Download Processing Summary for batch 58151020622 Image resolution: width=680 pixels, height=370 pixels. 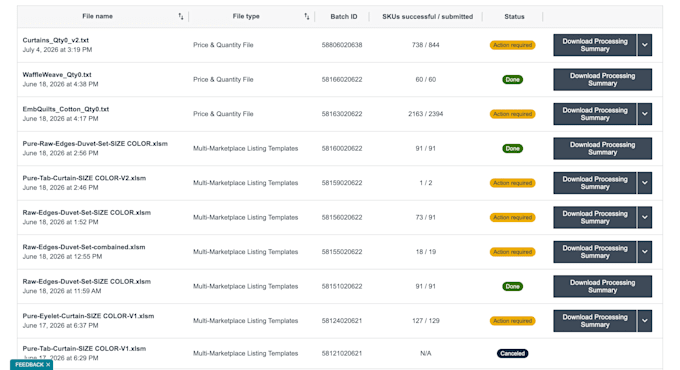coord(602,286)
